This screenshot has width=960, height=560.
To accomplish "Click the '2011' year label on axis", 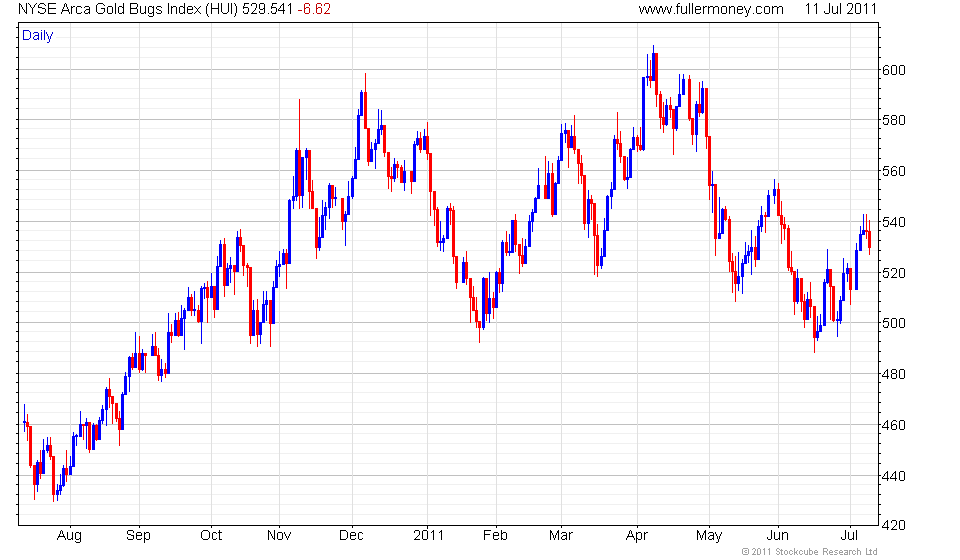I will click(429, 536).
